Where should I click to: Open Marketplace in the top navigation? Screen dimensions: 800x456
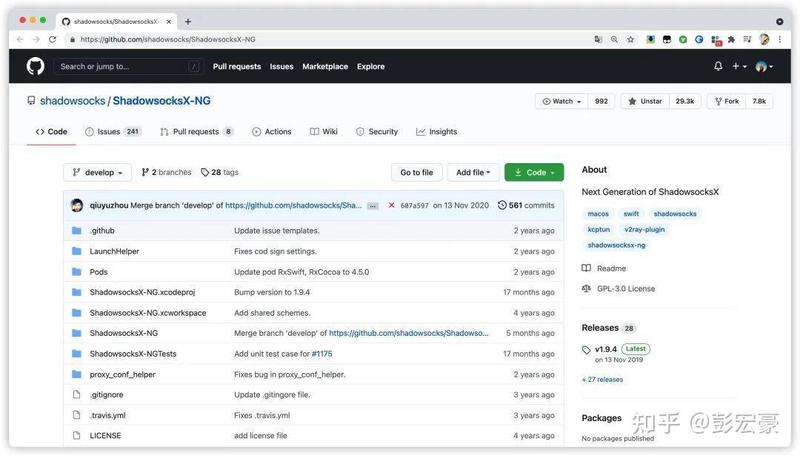pyautogui.click(x=325, y=66)
